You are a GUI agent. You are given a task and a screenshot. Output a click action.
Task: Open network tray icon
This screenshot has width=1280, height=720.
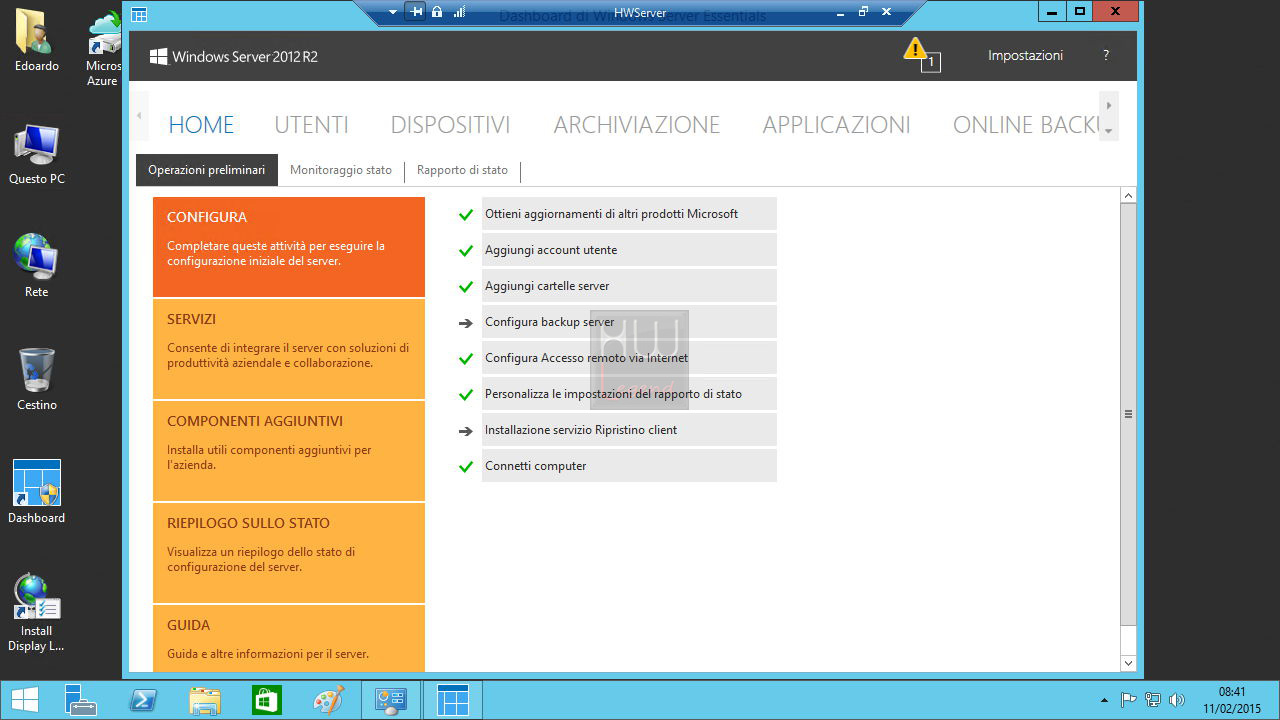1153,700
